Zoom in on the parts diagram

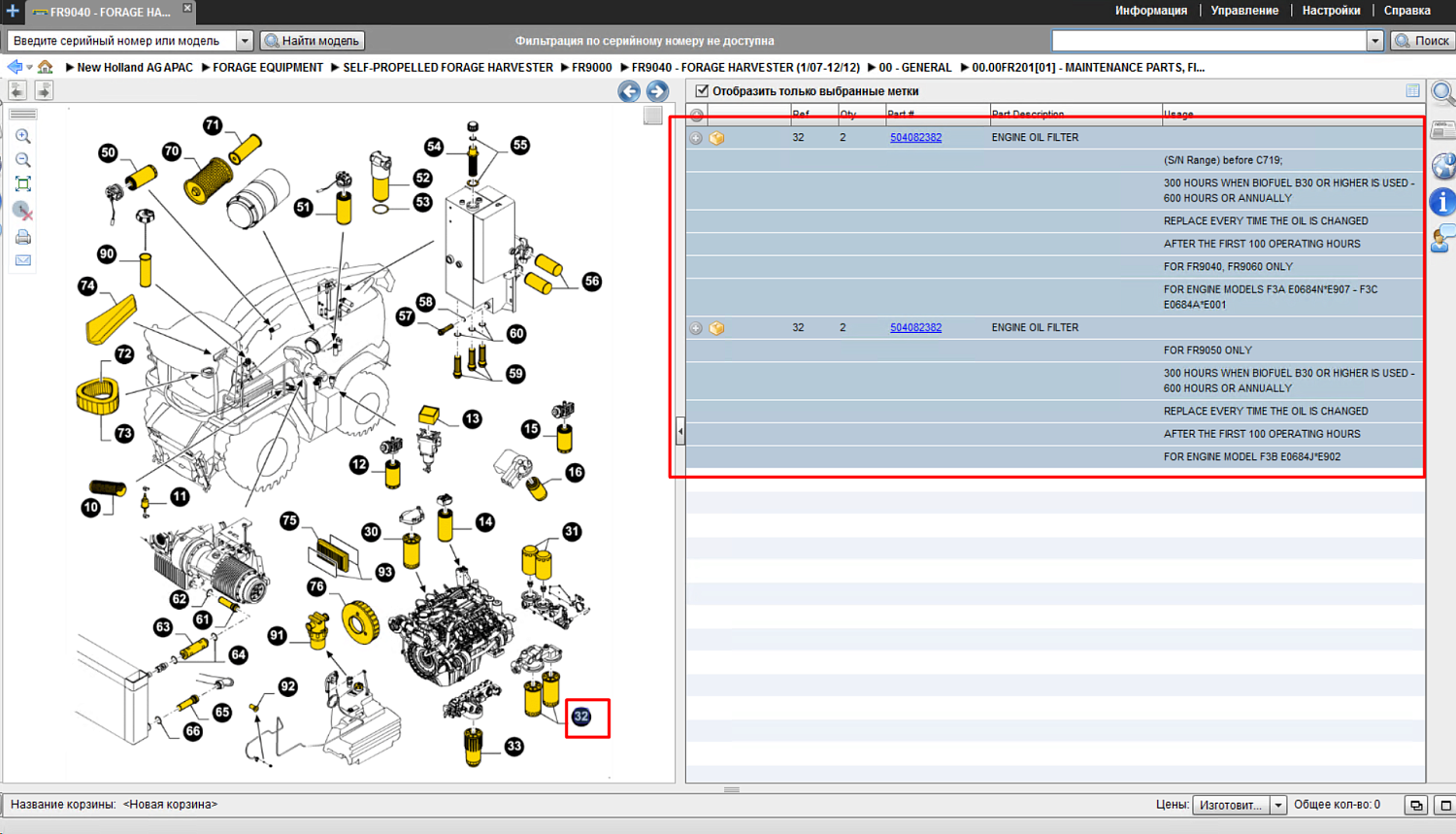coord(23,137)
